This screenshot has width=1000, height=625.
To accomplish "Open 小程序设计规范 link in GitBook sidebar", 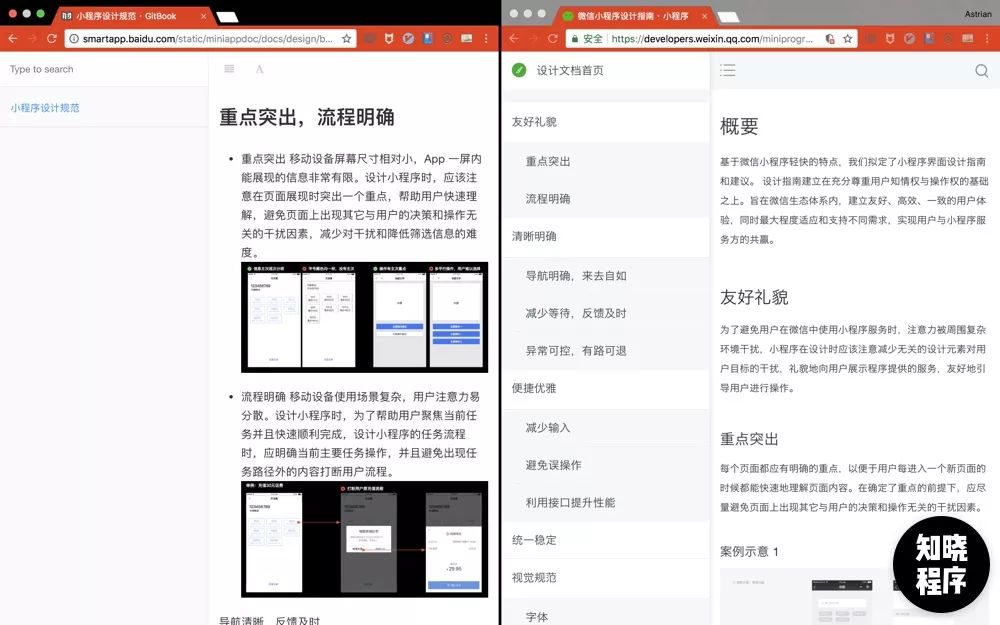I will click(45, 107).
